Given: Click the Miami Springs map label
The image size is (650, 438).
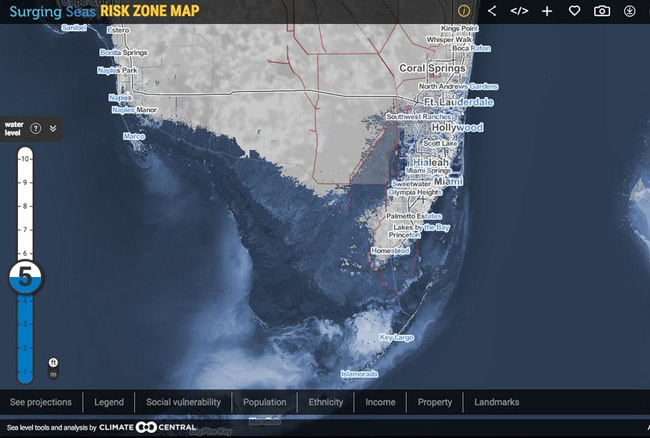Looking at the screenshot, I should tap(428, 171).
